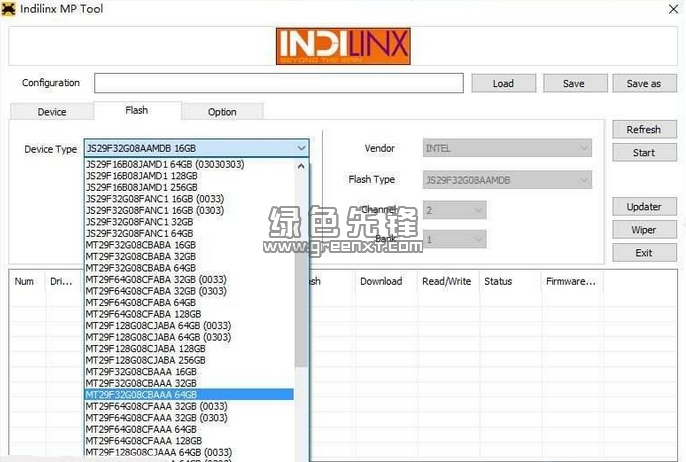686x462 pixels.
Task: Open the Channel dropdown
Action: (455, 210)
